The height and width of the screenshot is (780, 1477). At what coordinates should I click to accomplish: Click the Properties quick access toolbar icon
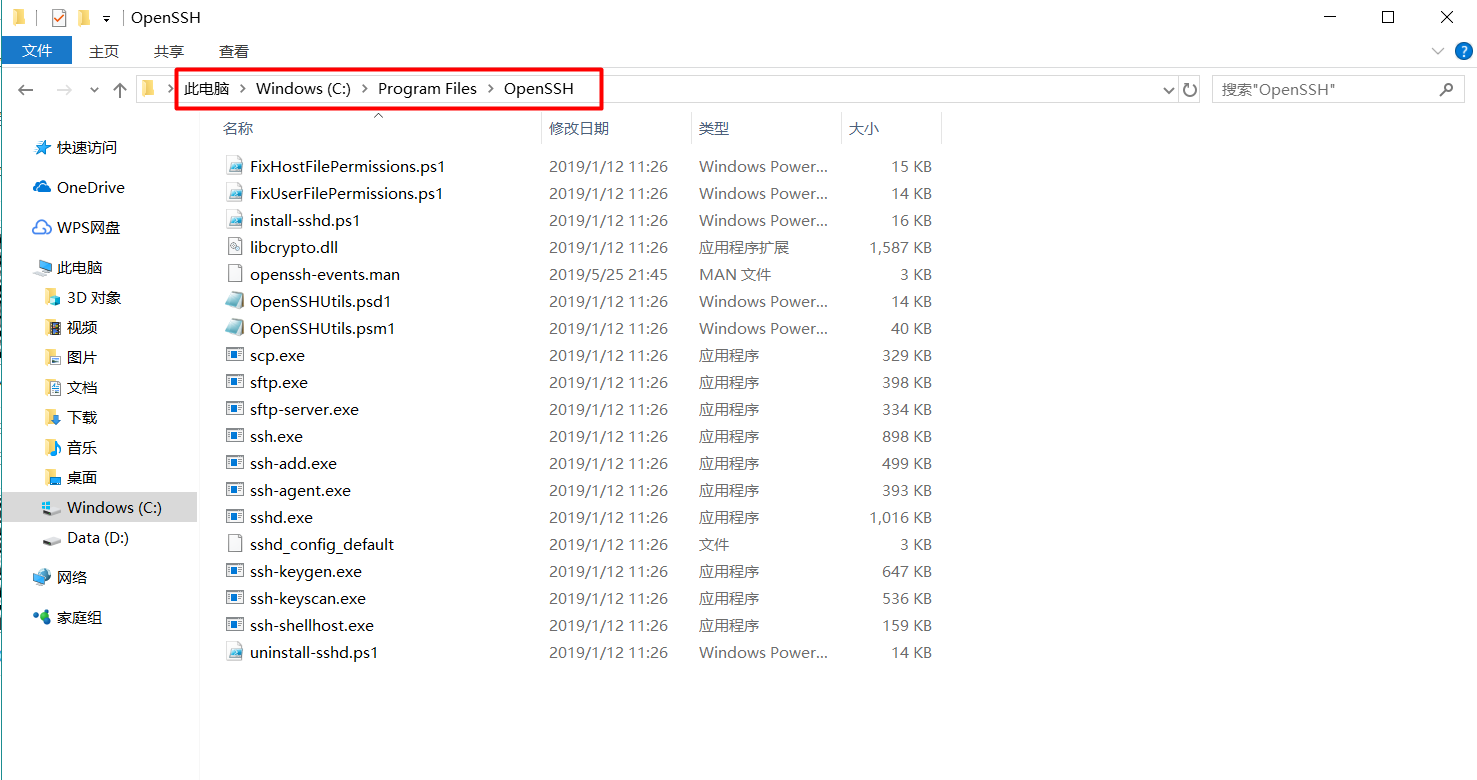coord(58,18)
